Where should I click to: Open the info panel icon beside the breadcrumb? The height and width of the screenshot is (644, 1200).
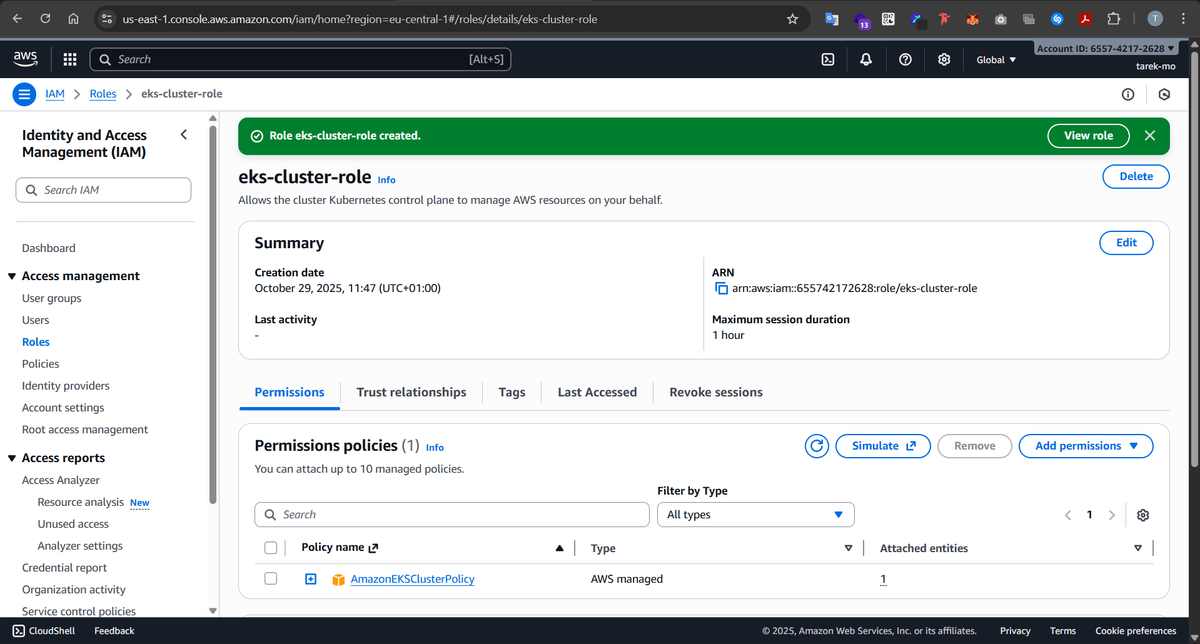[x=1128, y=94]
